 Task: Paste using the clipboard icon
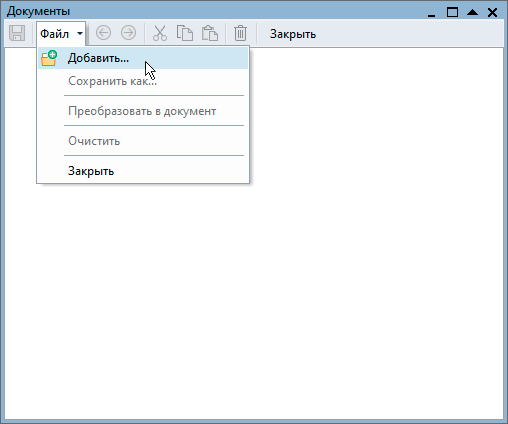[x=210, y=33]
